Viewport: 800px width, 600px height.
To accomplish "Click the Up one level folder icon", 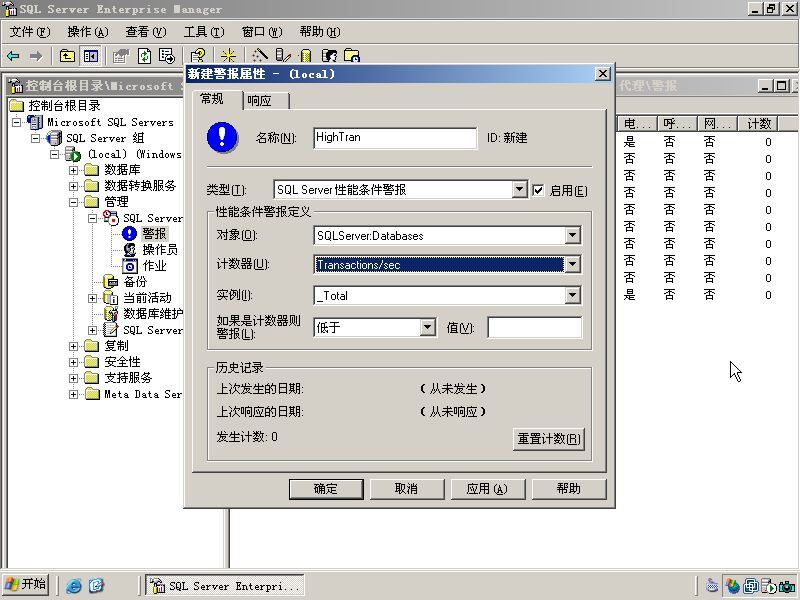I will (x=67, y=56).
